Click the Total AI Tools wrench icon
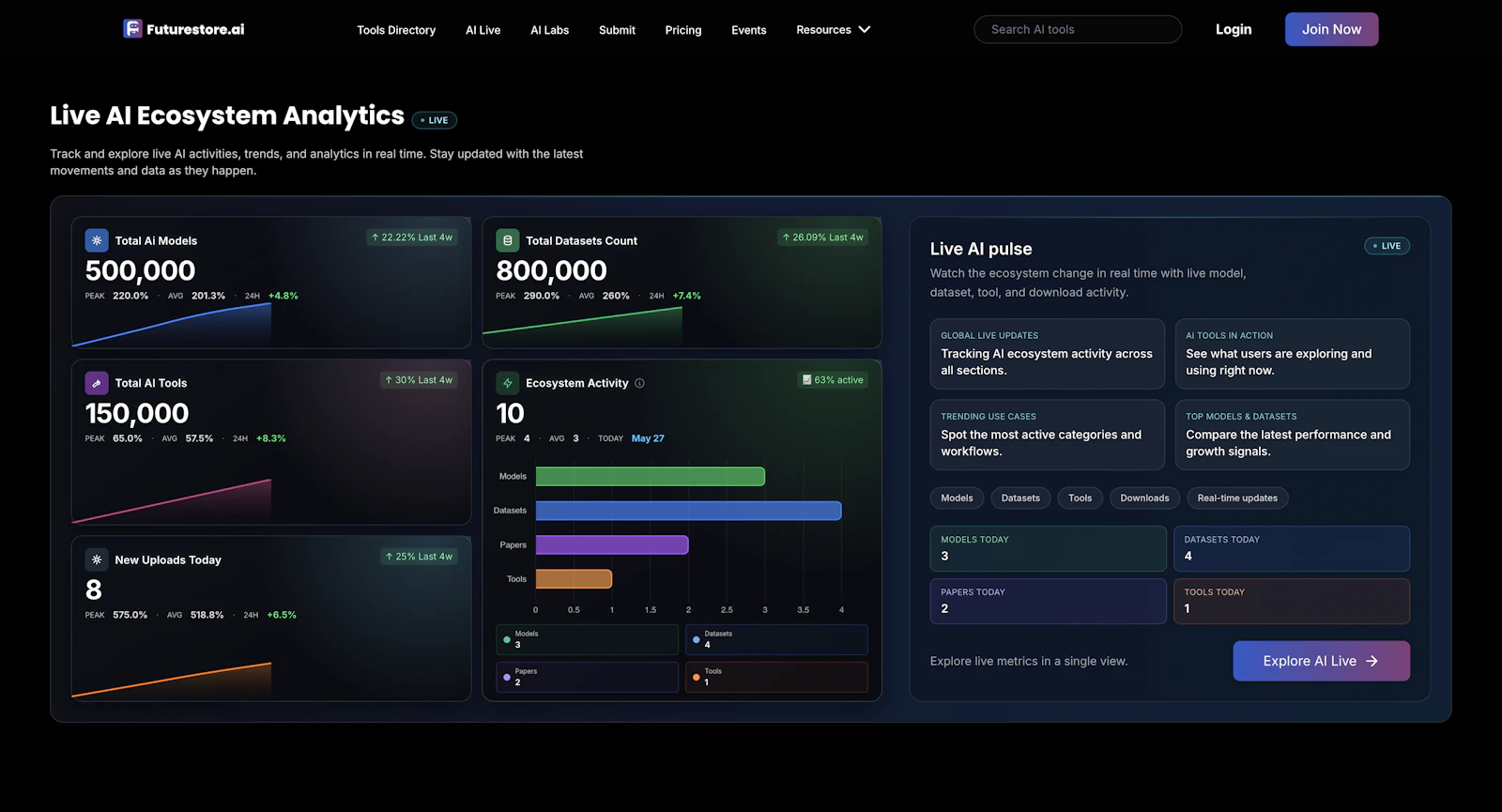Image resolution: width=1502 pixels, height=812 pixels. click(97, 383)
